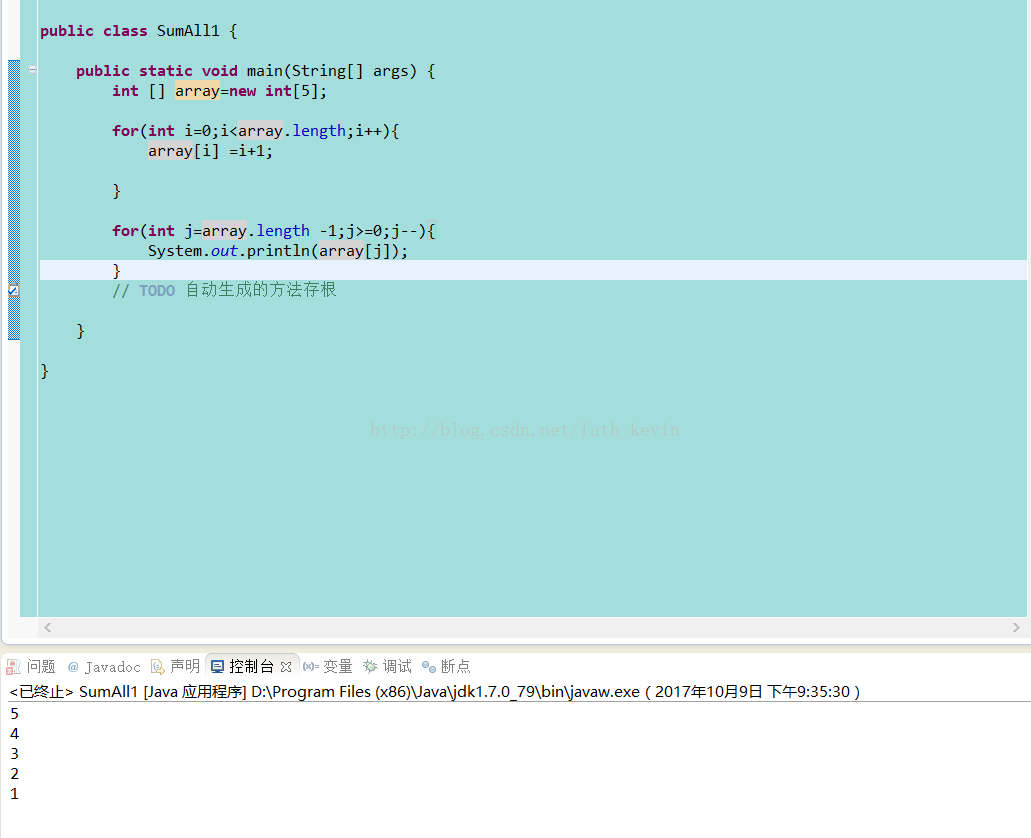This screenshot has height=838, width=1031.
Task: Click 'array[i] =i+1;' statement
Action: [x=210, y=151]
